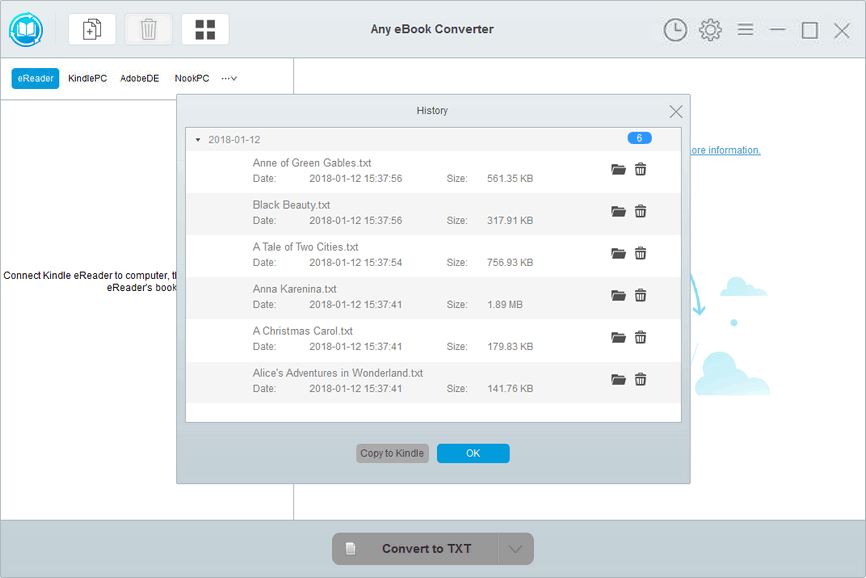Click the 561.35 KB size value

click(x=510, y=178)
